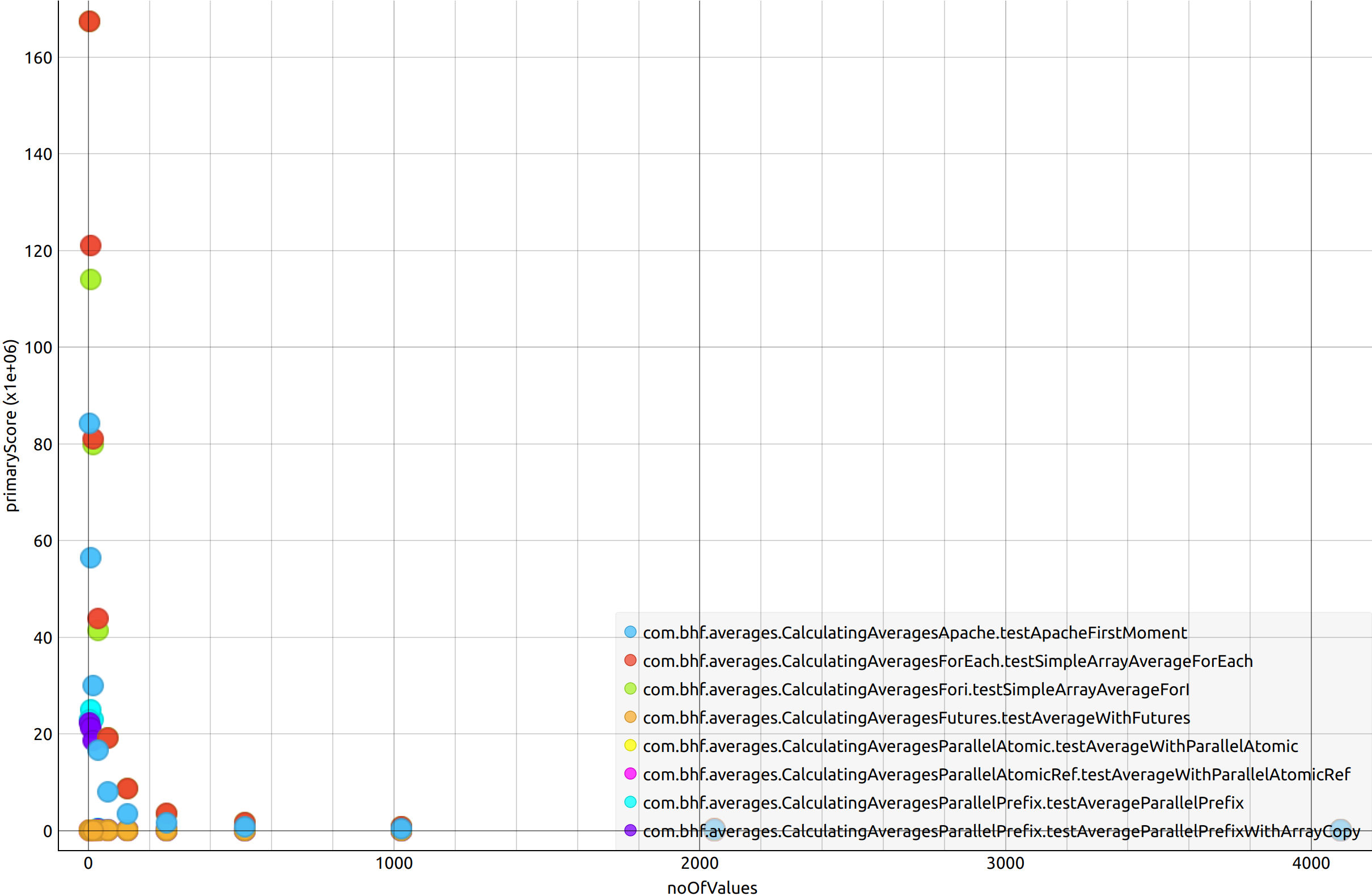
Task: Click the primaryScore y-axis title
Action: (11, 425)
